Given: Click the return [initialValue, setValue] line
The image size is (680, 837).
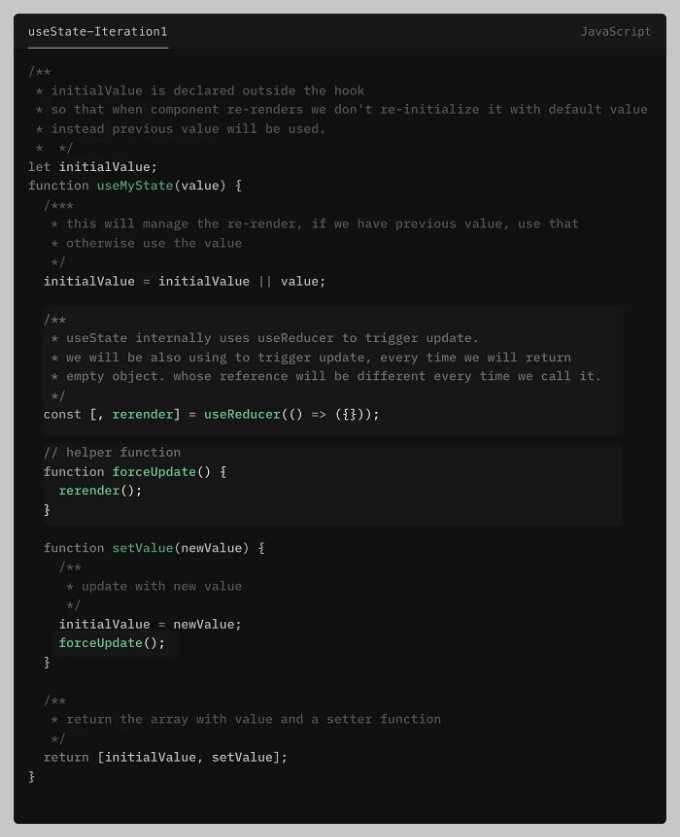Looking at the screenshot, I should 165,757.
